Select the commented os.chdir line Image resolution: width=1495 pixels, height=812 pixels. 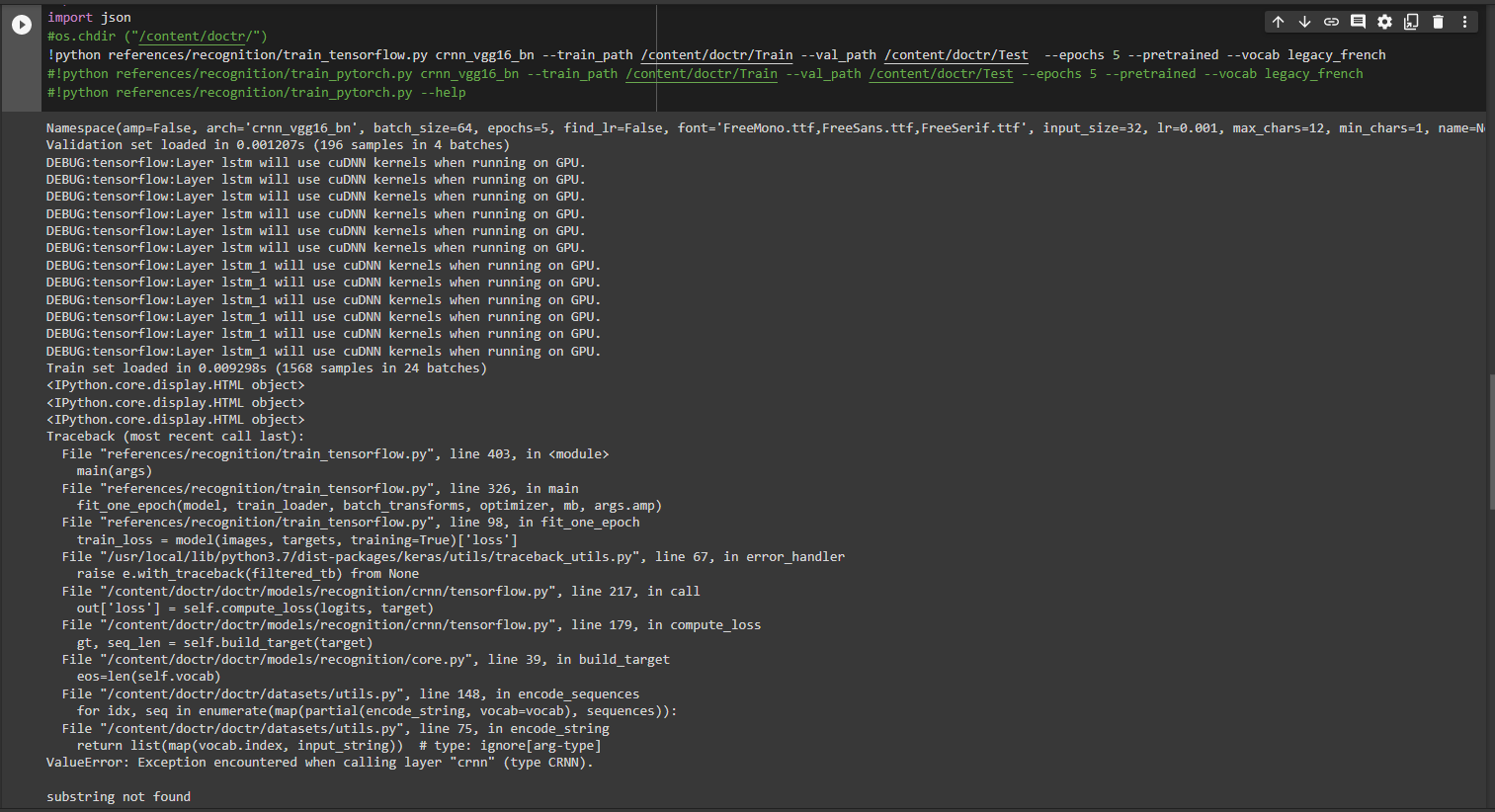click(x=158, y=36)
